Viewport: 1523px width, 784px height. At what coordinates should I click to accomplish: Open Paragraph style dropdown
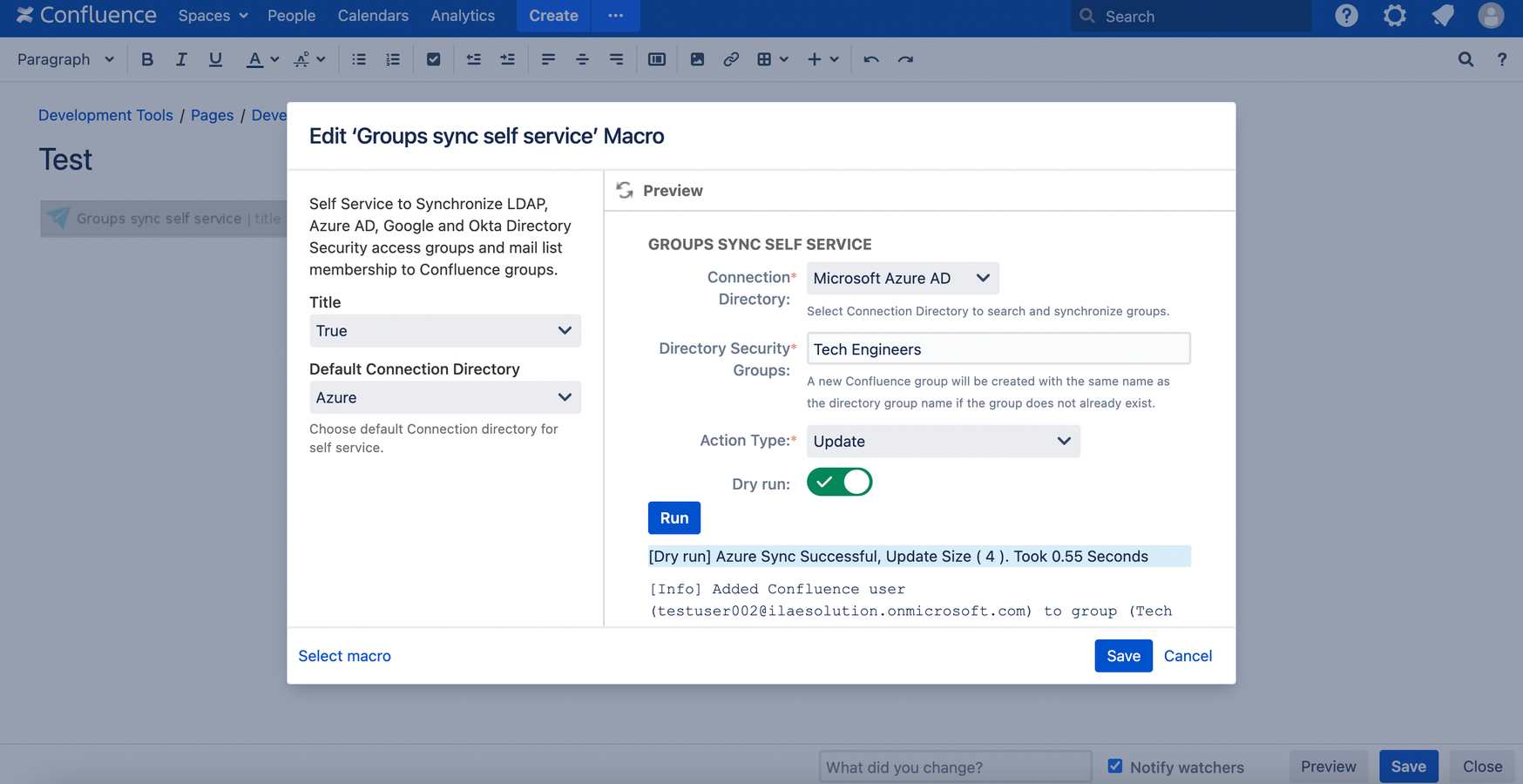pos(65,59)
